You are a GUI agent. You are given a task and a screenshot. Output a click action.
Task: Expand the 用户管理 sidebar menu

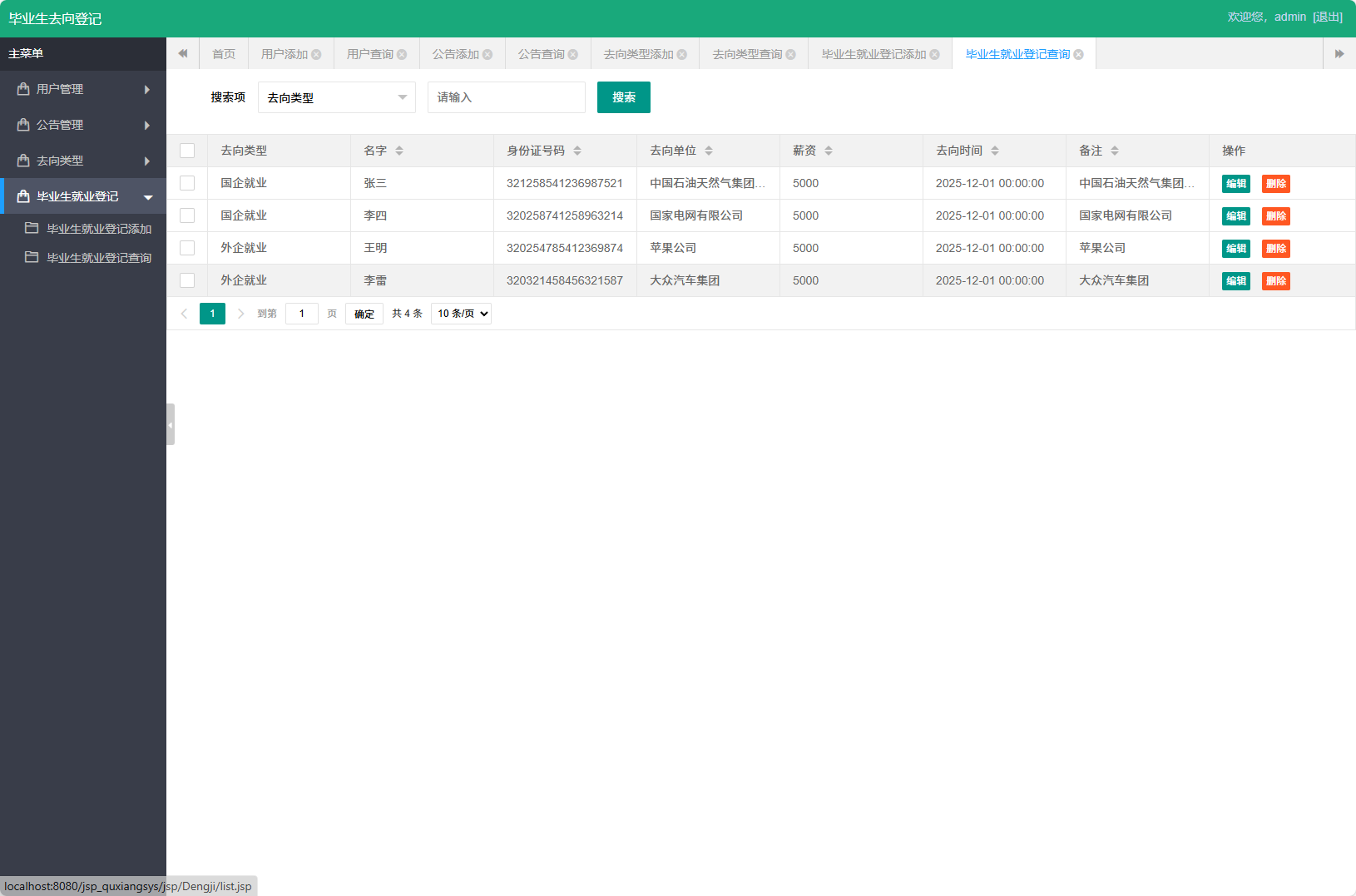pos(83,89)
